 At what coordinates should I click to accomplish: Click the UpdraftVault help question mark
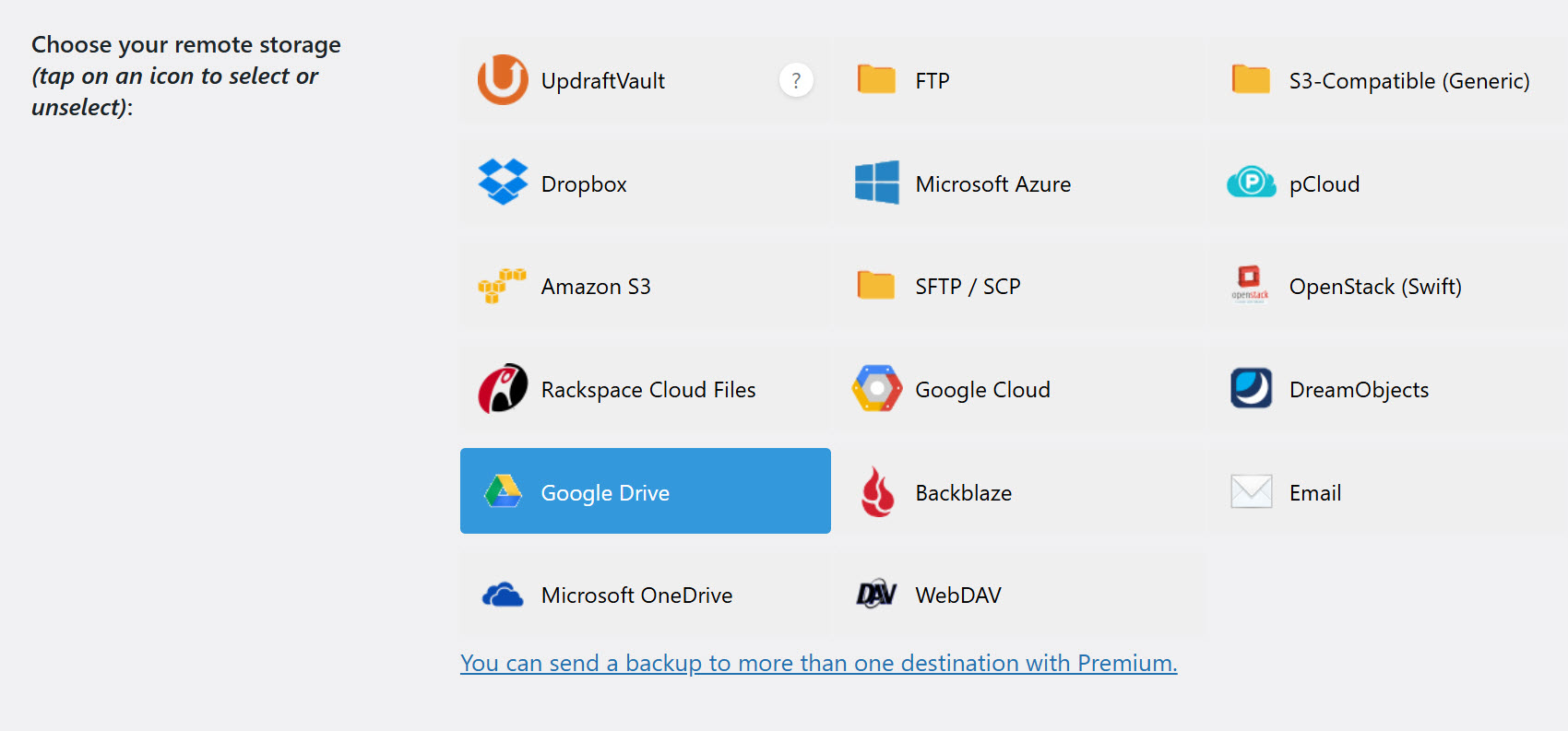(x=795, y=80)
